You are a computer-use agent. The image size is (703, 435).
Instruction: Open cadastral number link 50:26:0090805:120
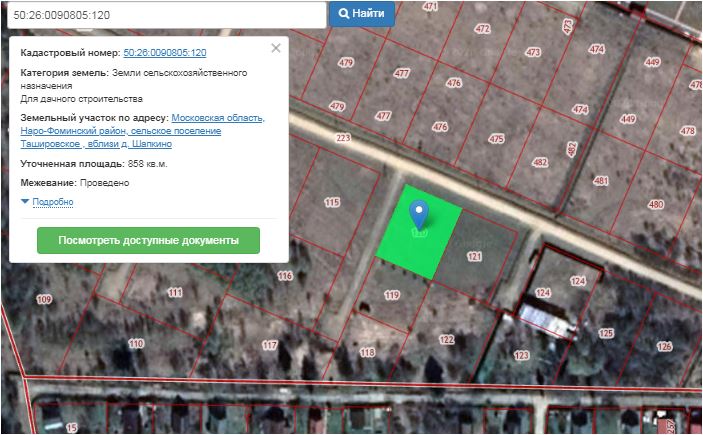pos(164,52)
